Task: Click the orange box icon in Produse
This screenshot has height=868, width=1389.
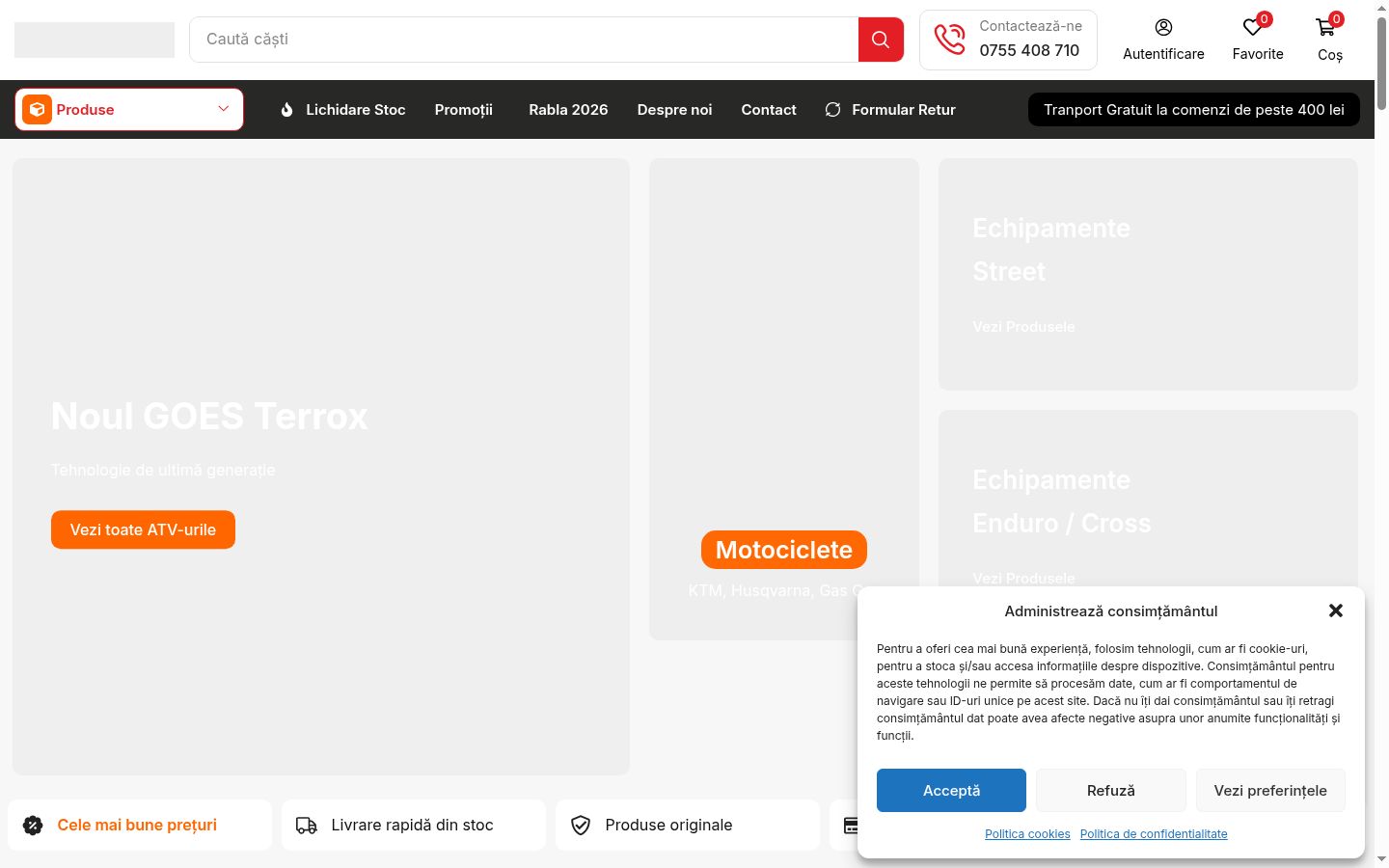Action: point(37,109)
